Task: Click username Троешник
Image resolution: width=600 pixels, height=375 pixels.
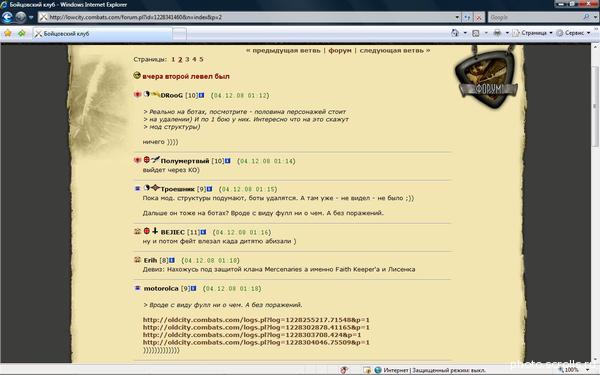Action: click(178, 189)
